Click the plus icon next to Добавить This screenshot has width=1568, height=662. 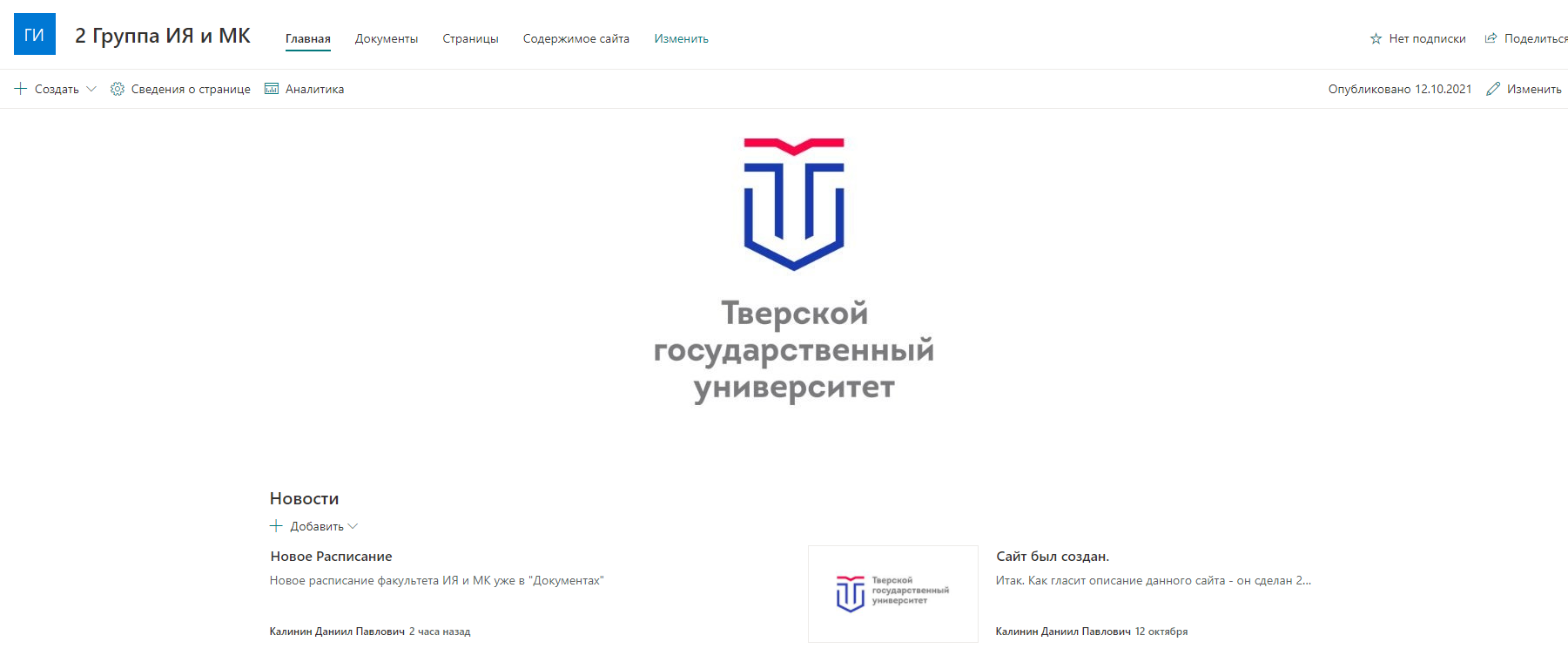276,526
